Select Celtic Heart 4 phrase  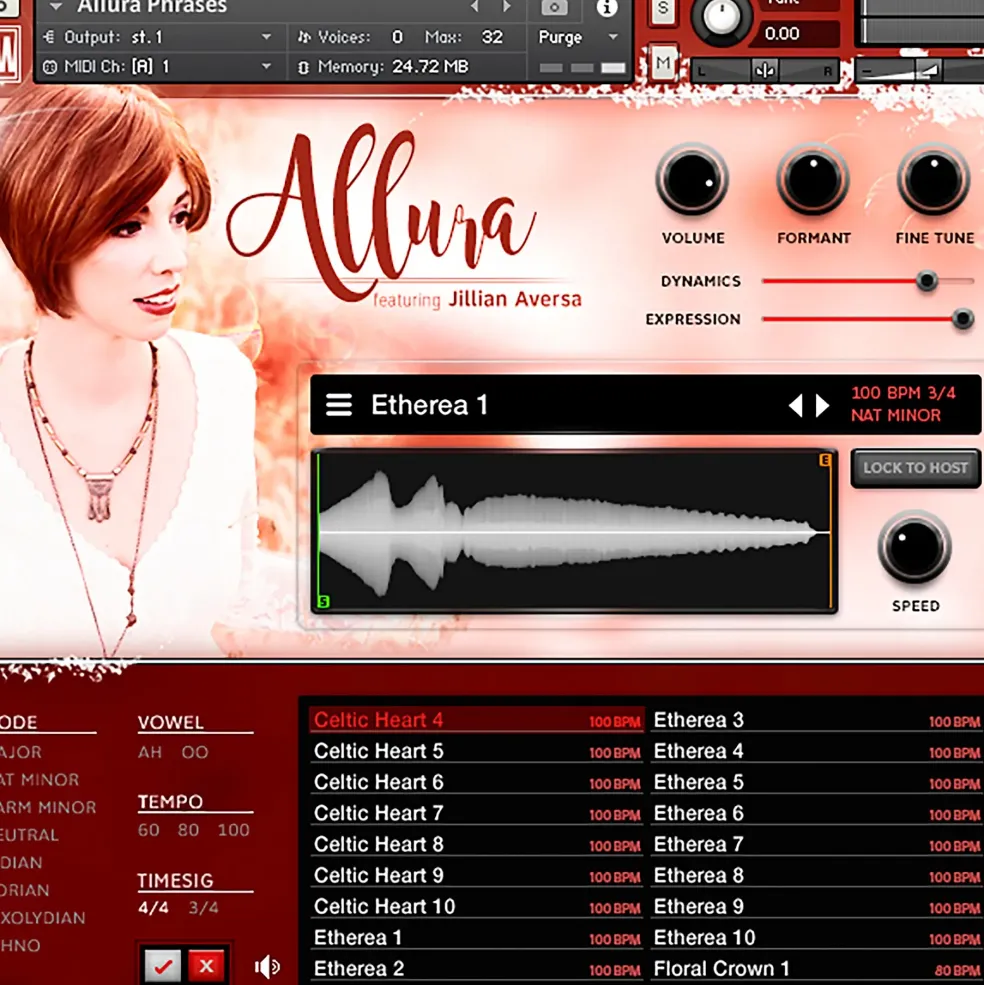click(477, 720)
